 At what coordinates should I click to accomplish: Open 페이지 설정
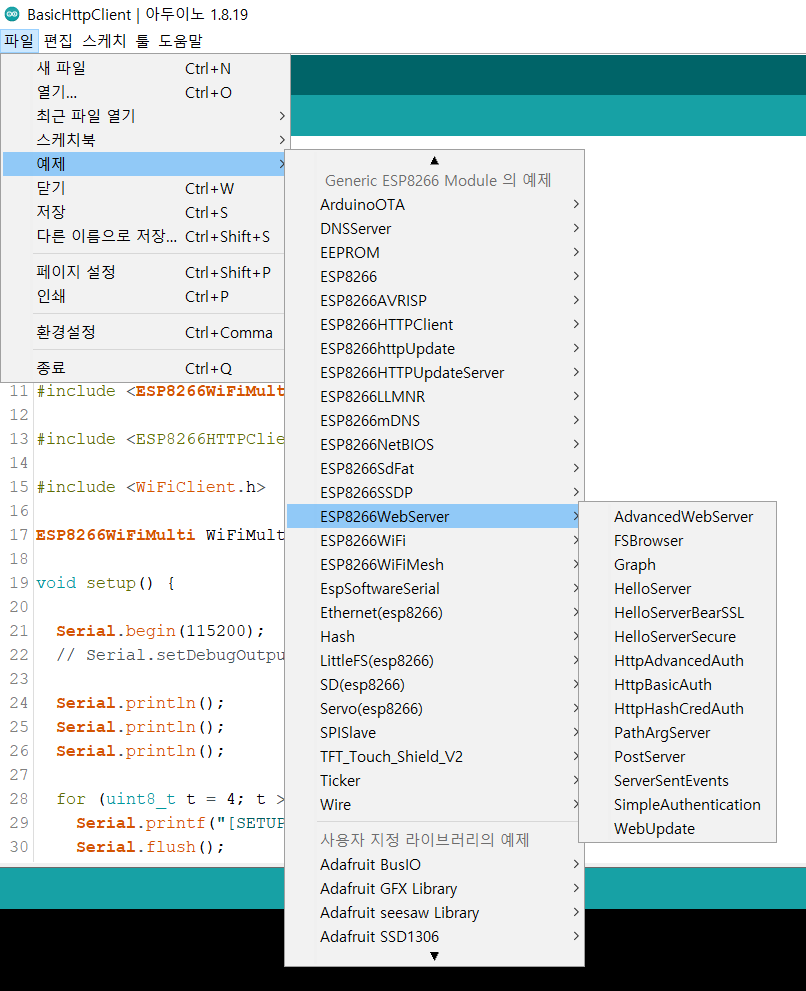145,272
